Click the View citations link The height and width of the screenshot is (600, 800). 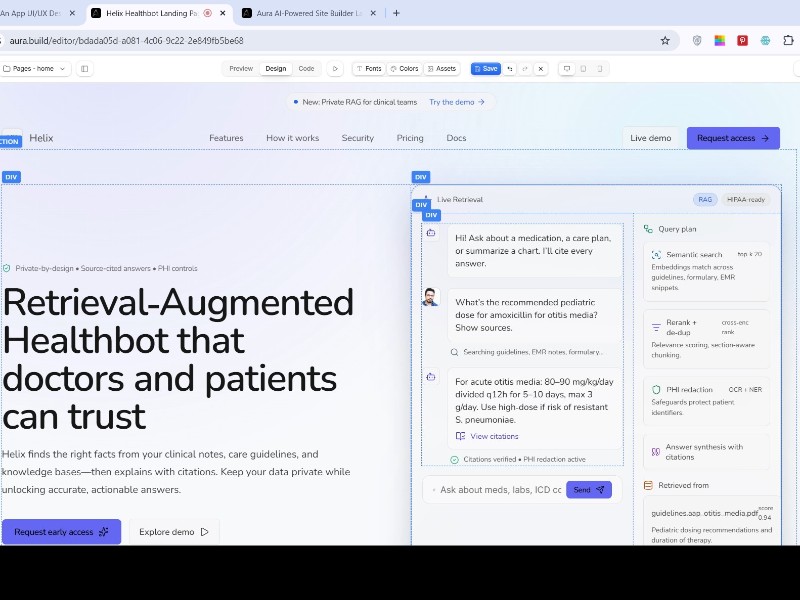pos(493,436)
